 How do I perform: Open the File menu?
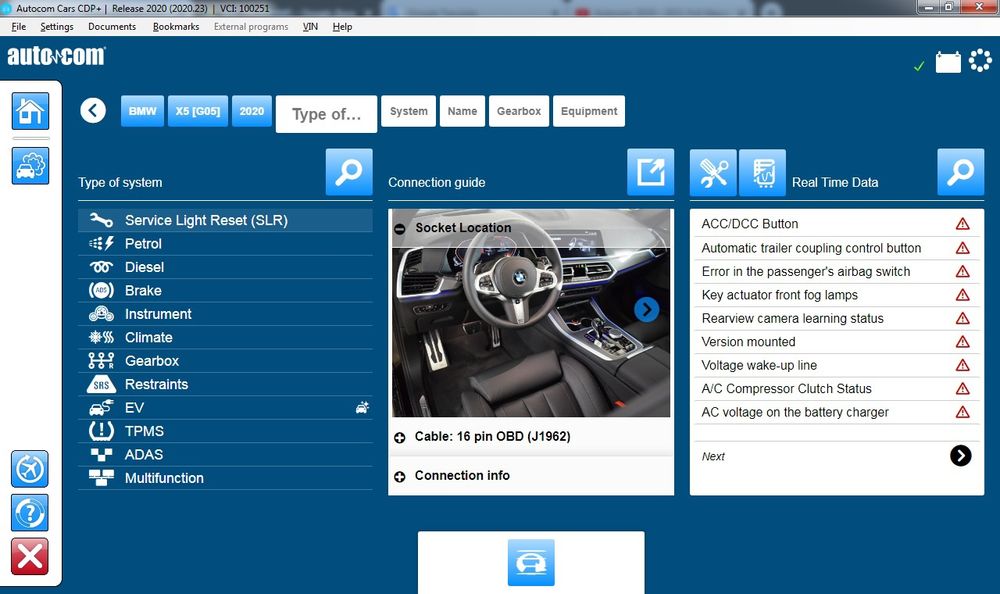click(x=18, y=27)
